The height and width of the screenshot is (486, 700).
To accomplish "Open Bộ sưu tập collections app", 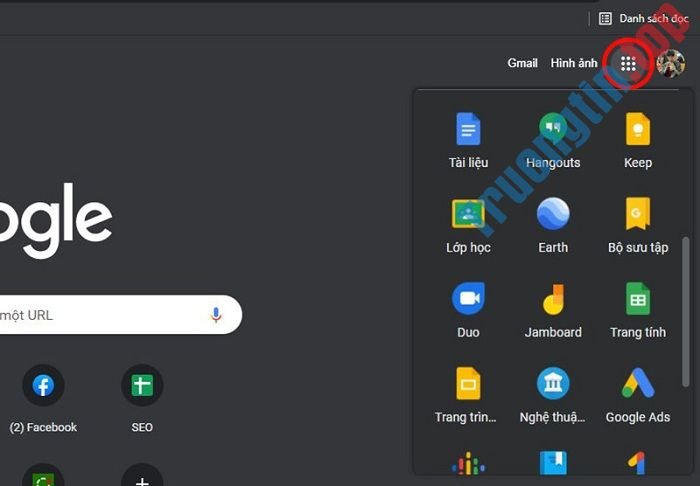I will point(638,225).
